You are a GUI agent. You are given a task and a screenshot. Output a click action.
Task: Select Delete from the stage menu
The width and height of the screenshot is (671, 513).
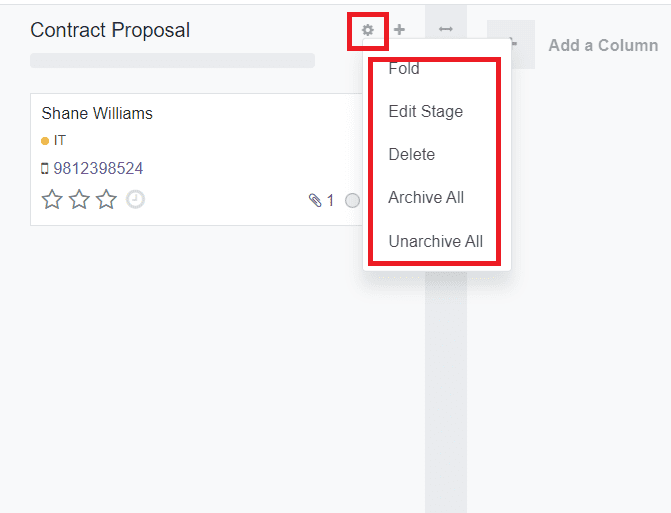(411, 154)
